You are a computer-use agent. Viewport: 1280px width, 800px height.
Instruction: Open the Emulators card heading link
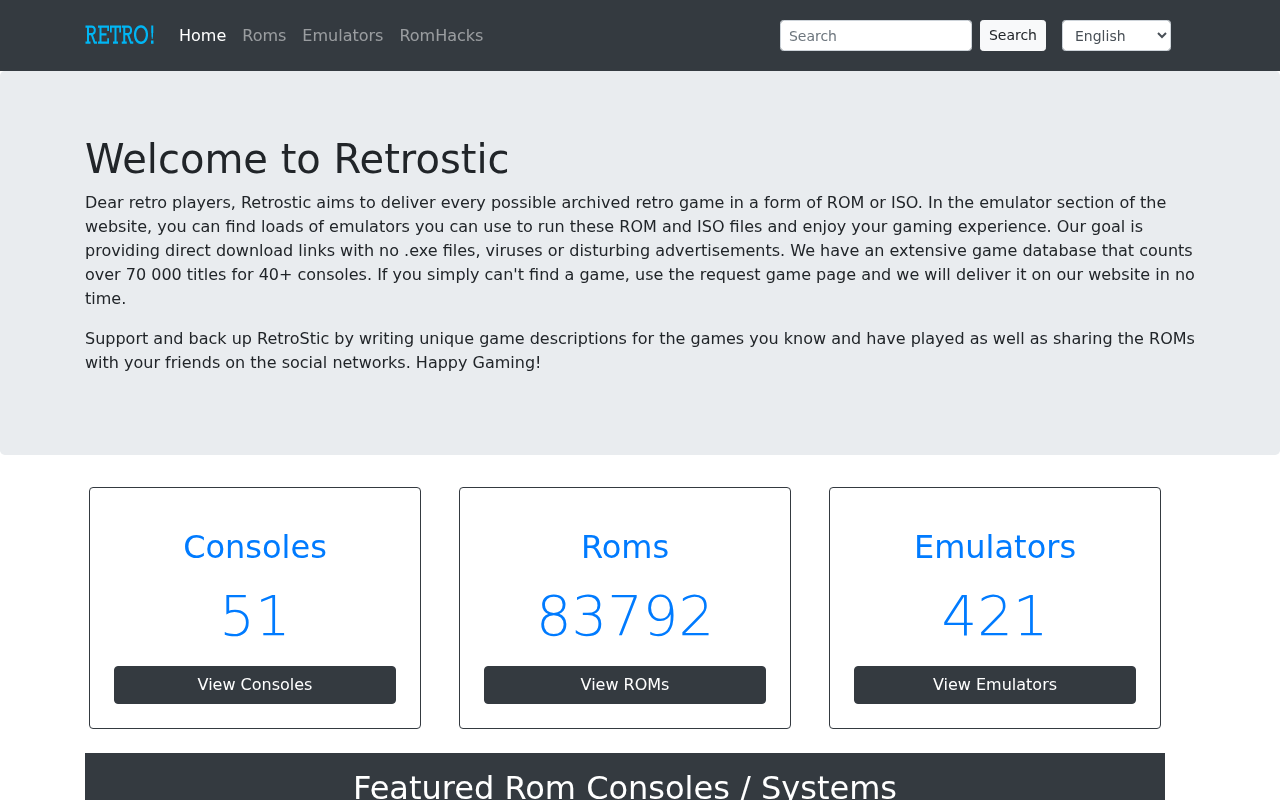995,547
